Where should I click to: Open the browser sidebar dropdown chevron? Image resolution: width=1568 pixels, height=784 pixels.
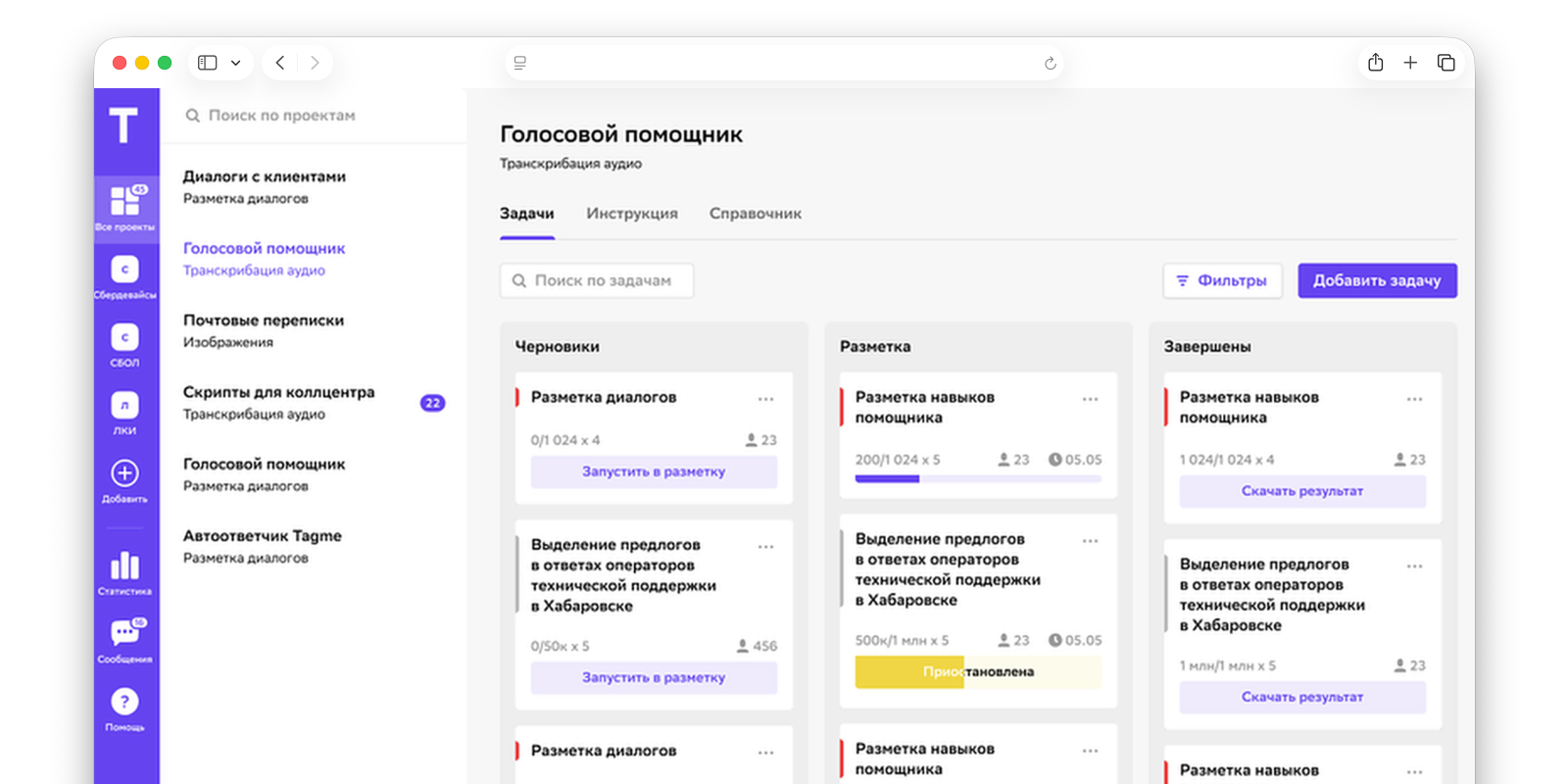[x=235, y=63]
